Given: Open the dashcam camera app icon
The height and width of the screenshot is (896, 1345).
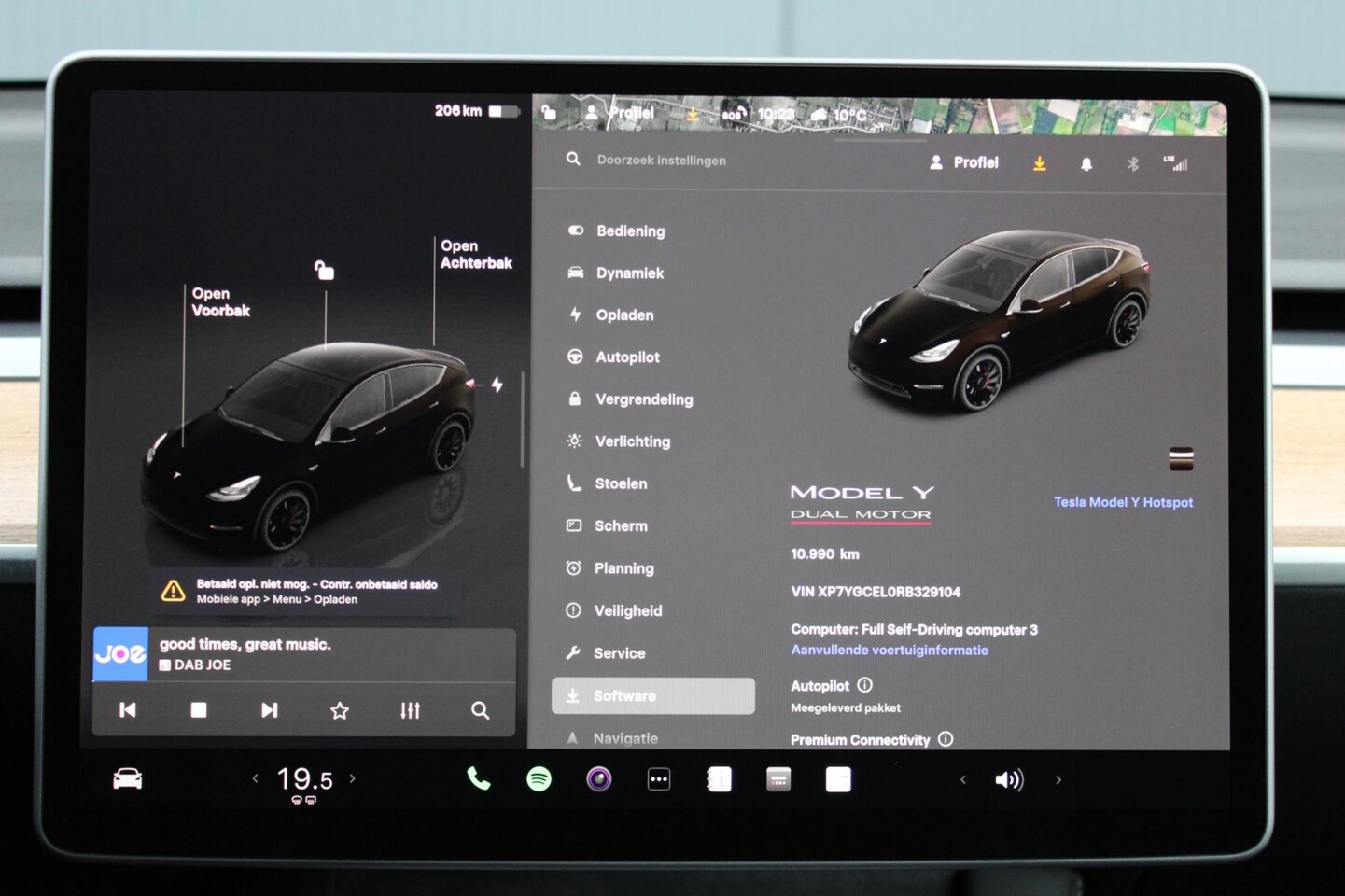Looking at the screenshot, I should click(x=598, y=778).
